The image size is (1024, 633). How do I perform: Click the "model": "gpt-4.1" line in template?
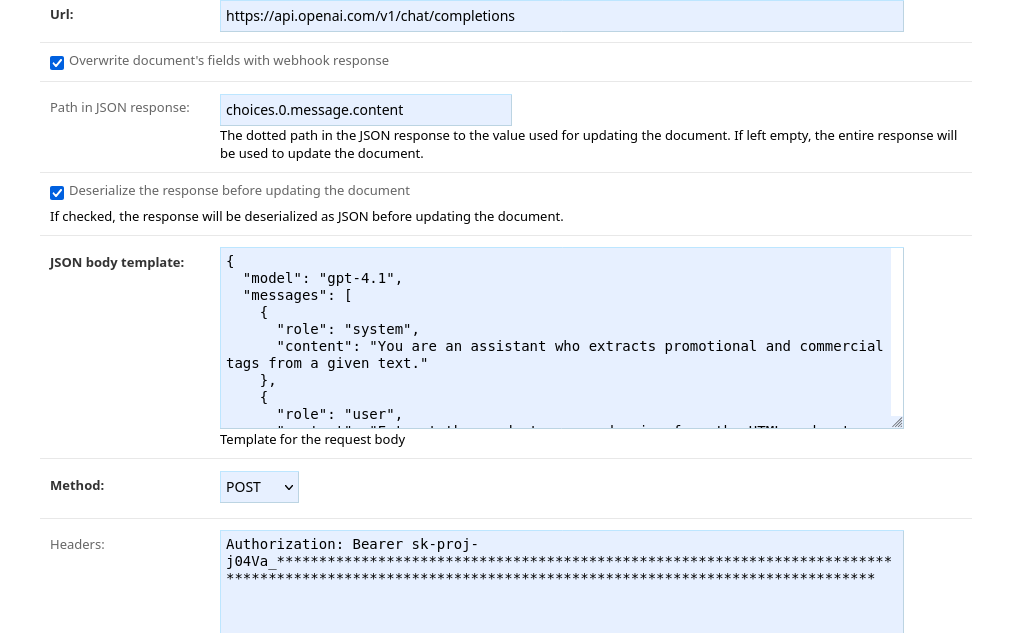(x=323, y=278)
